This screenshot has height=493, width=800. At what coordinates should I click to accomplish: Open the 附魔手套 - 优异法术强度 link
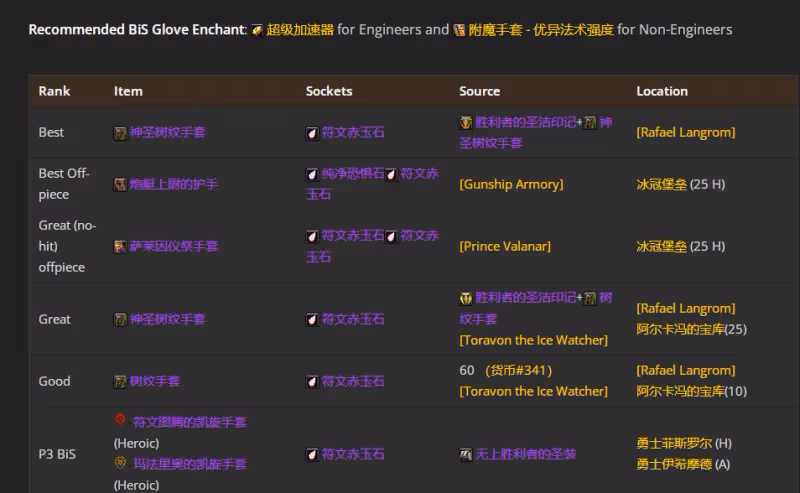pos(541,30)
